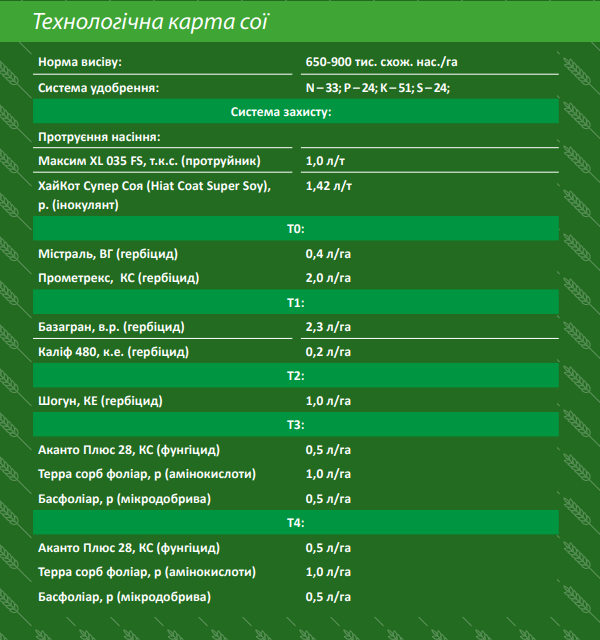Click the 'Система захисту:' section header
Screen dimensions: 600x640
point(295,112)
